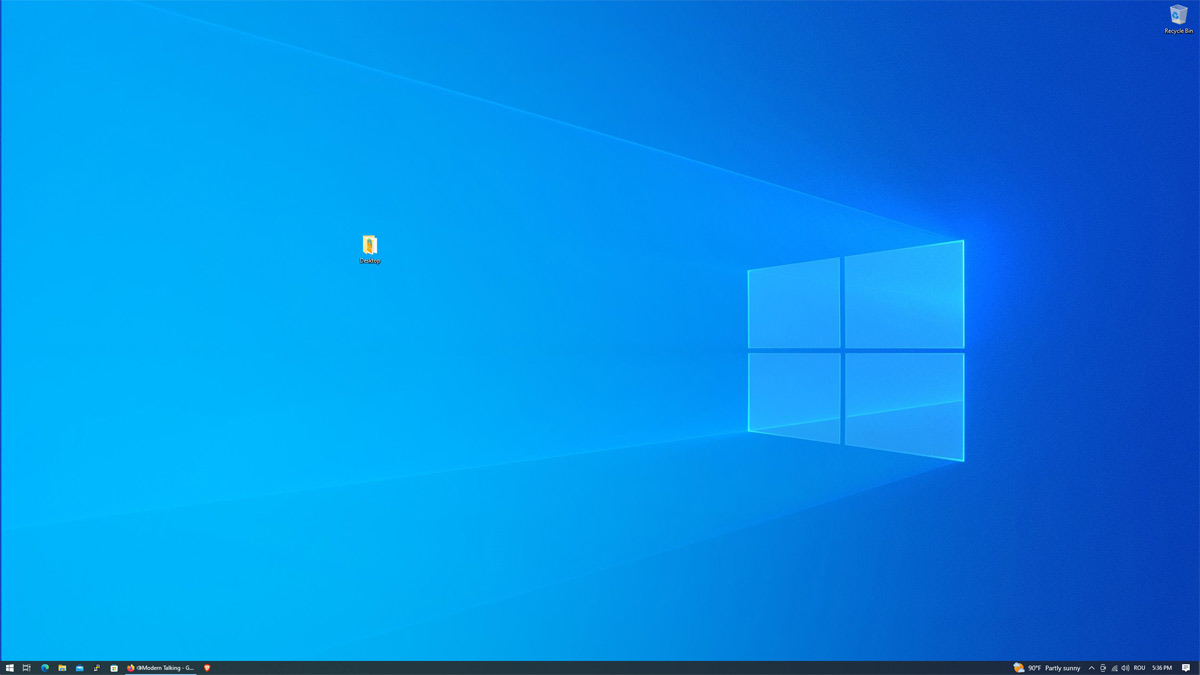The image size is (1200, 675).
Task: Open the calendar from the 5:36 PM clock
Action: 1162,667
